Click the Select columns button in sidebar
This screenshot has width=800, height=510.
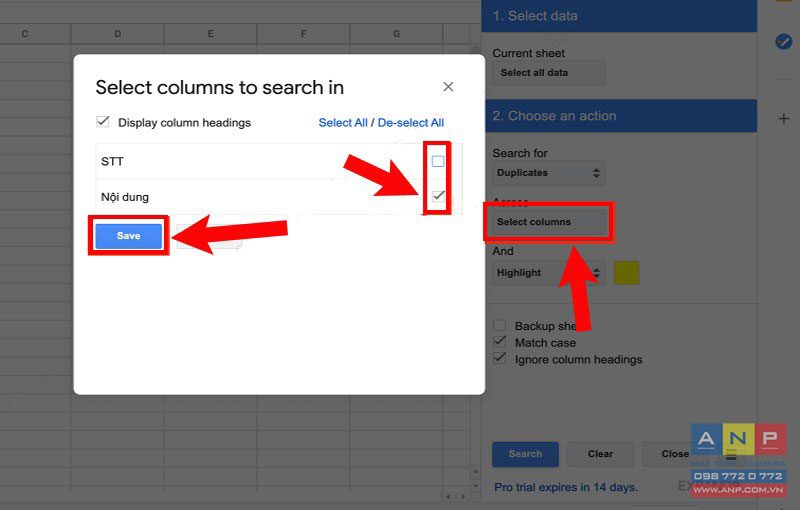[x=548, y=222]
